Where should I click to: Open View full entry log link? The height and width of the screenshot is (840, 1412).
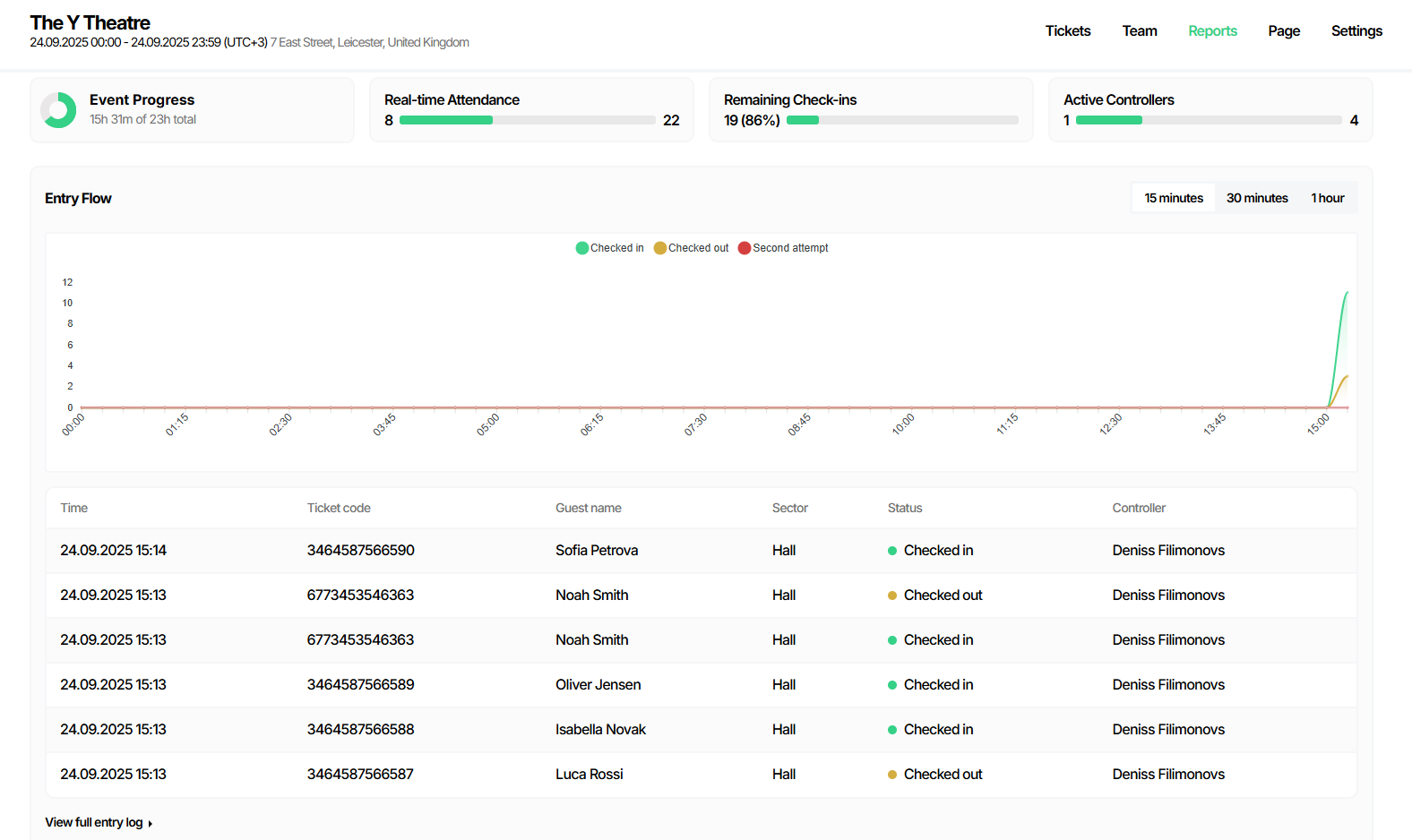pos(94,823)
